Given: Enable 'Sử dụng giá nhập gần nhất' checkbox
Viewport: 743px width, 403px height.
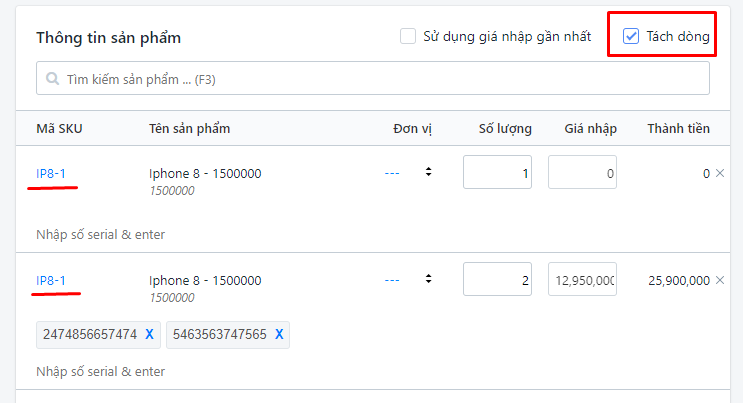Looking at the screenshot, I should [x=408, y=37].
